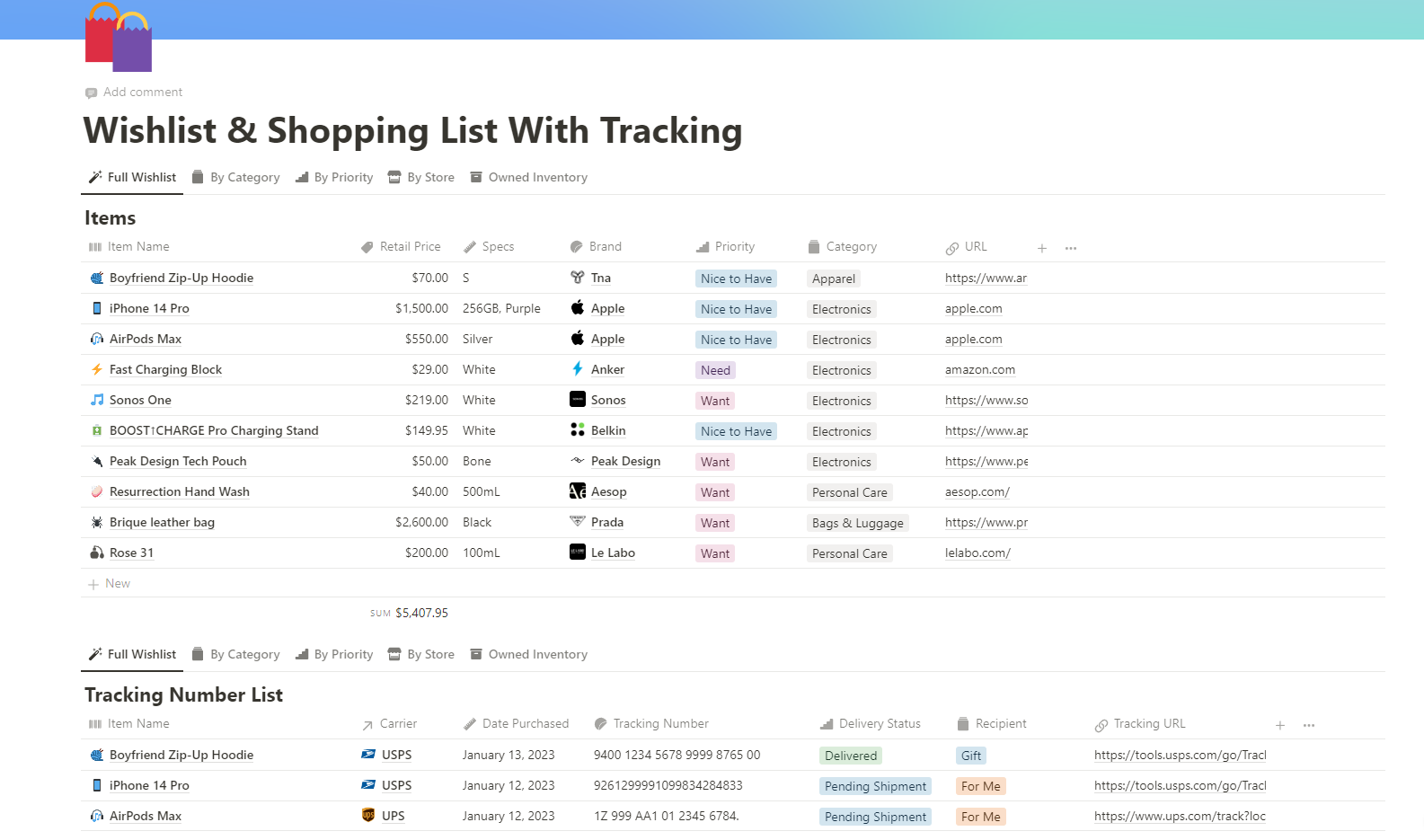1424x840 pixels.
Task: Click Carrier column header
Action: [389, 723]
